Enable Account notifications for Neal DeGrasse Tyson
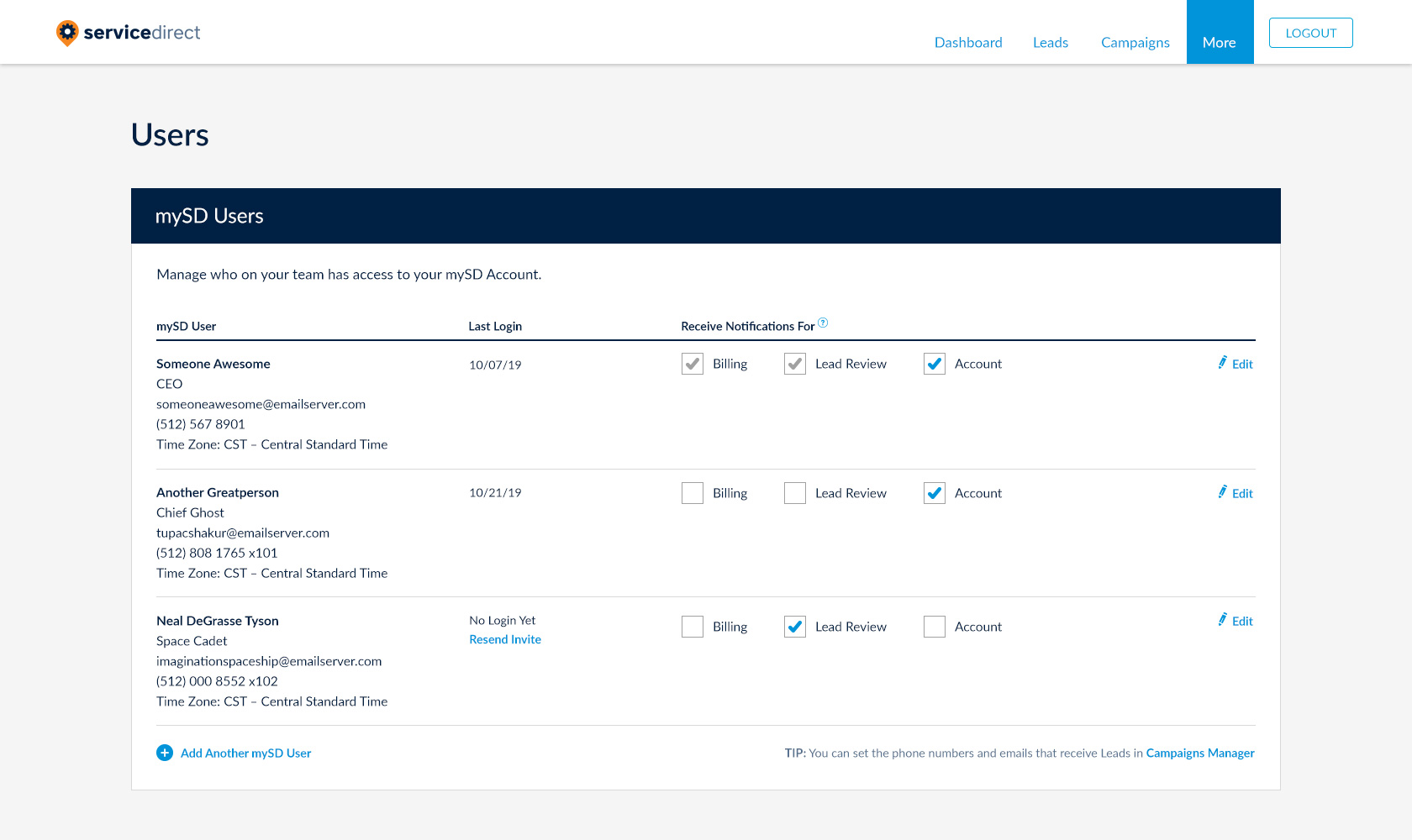Screen dimensions: 1412x840 click(x=935, y=627)
